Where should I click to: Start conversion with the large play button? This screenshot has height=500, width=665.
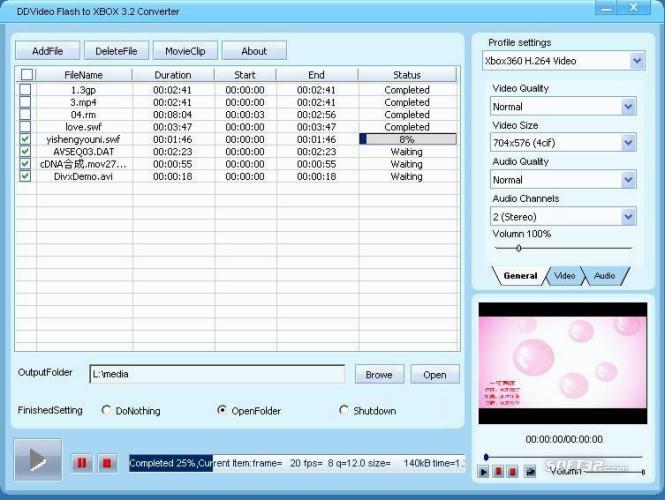38,460
